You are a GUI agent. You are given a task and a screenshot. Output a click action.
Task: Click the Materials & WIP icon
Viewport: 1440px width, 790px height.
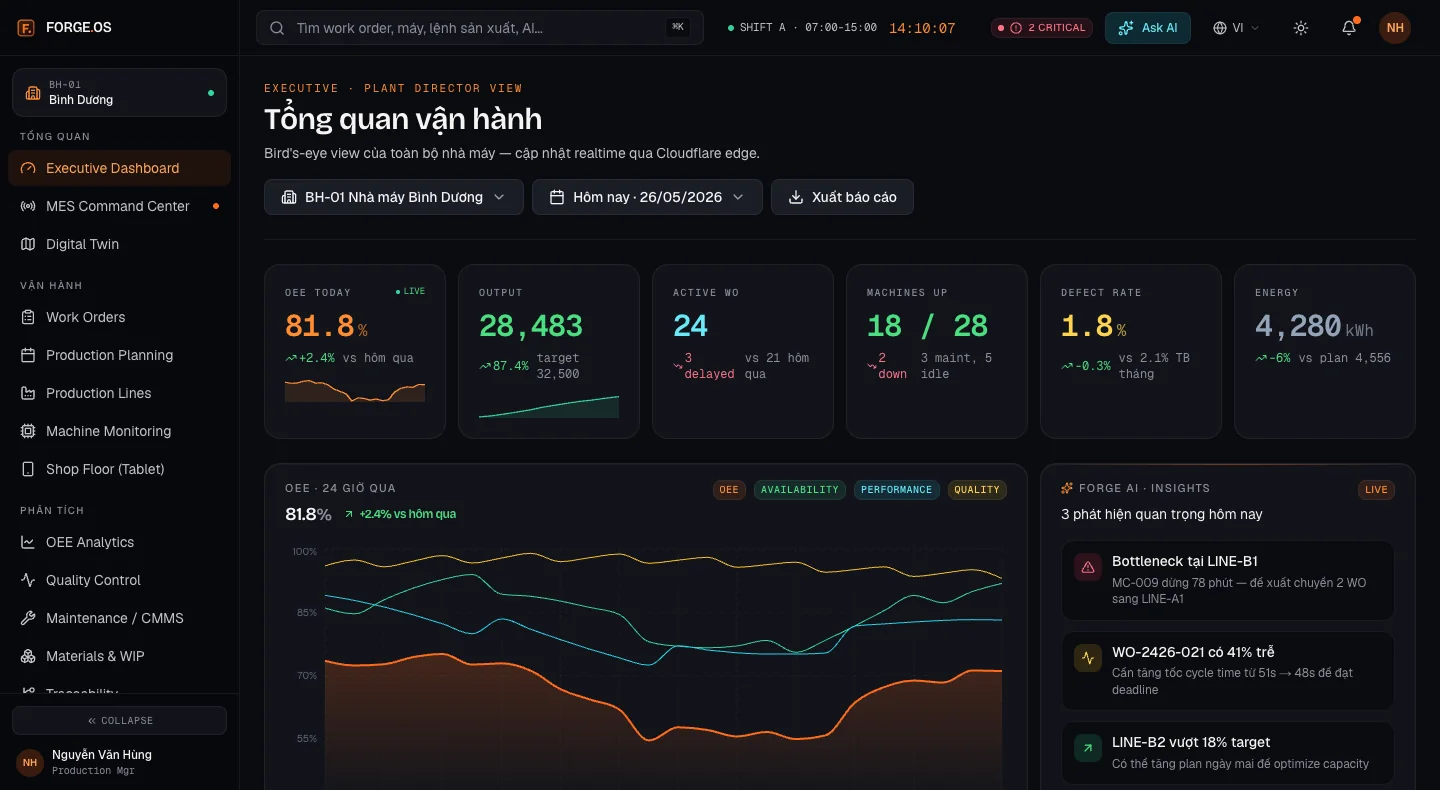point(28,656)
